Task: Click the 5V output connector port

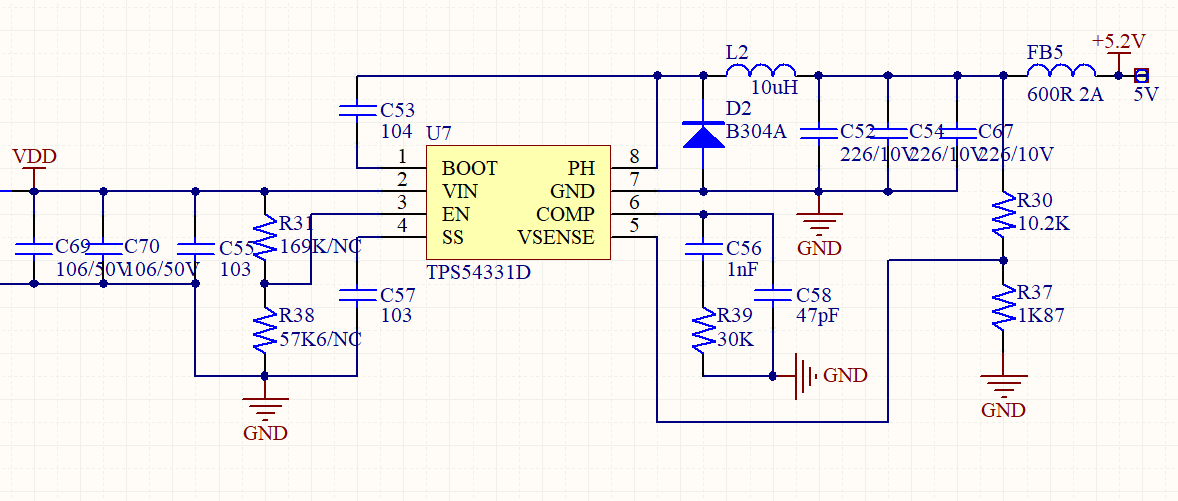Action: pos(1141,75)
